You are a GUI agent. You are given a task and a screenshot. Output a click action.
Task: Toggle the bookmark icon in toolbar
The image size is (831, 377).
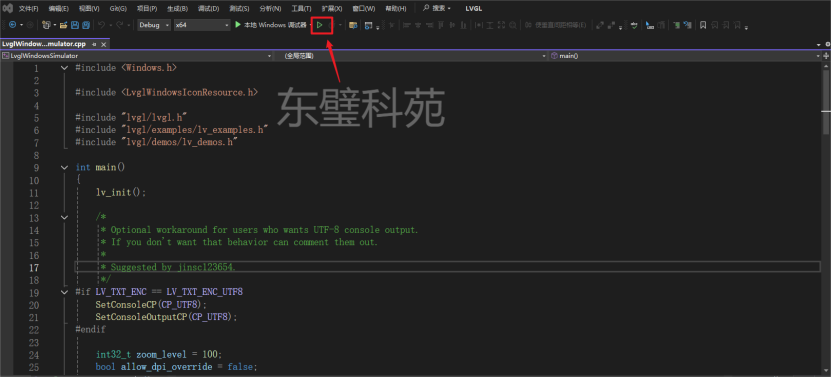tap(703, 25)
